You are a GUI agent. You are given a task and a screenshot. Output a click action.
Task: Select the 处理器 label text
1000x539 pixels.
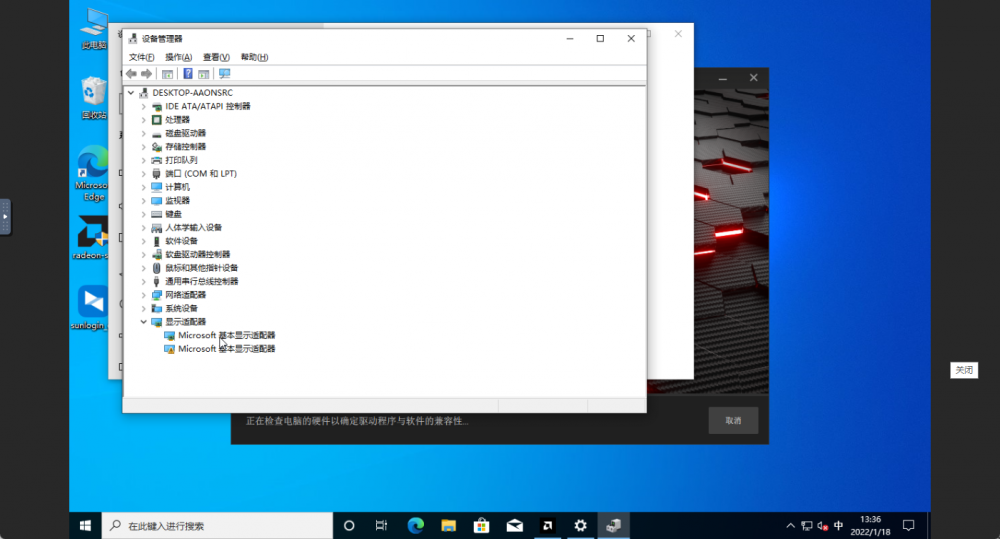click(177, 120)
